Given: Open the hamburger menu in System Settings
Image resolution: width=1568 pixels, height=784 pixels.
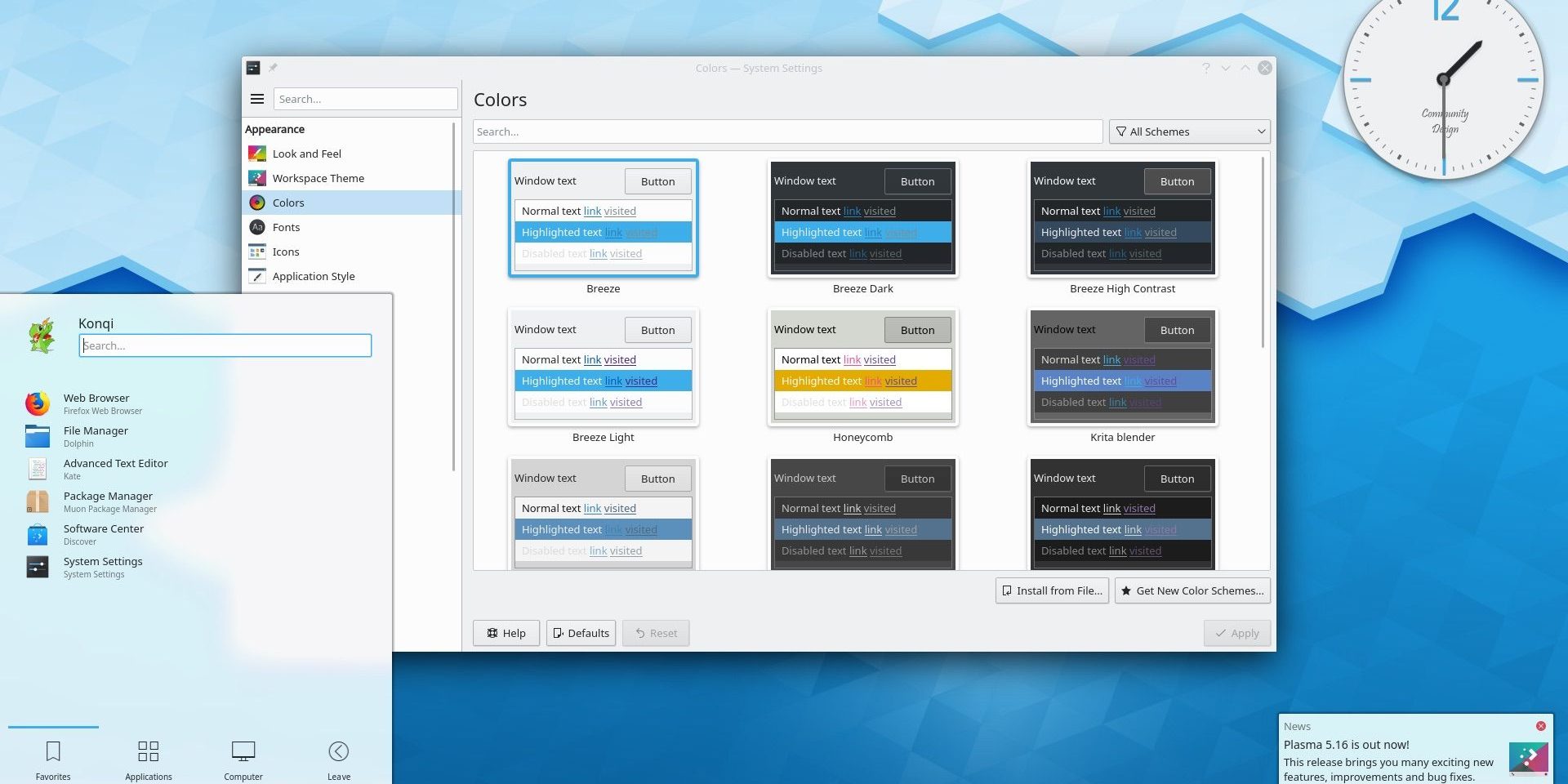Looking at the screenshot, I should pyautogui.click(x=257, y=99).
